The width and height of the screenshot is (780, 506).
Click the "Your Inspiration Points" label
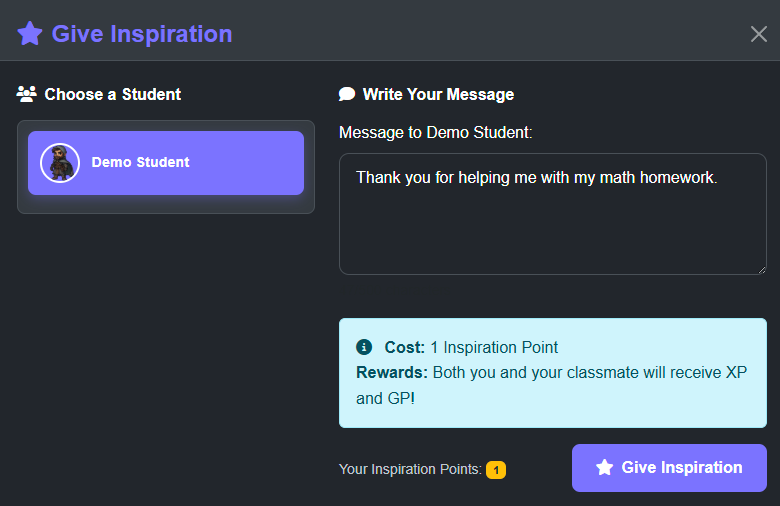tap(410, 469)
